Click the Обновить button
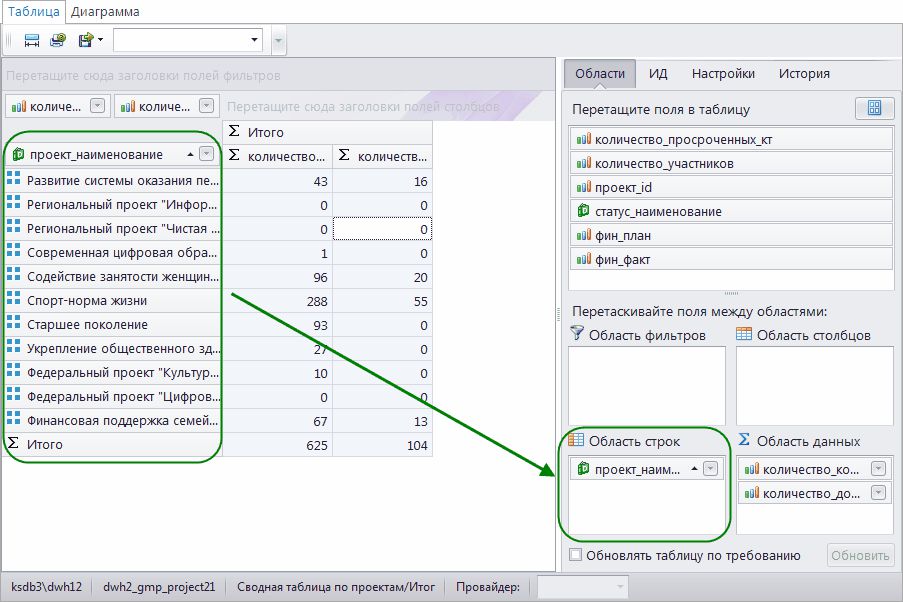Image resolution: width=903 pixels, height=602 pixels. pos(859,555)
